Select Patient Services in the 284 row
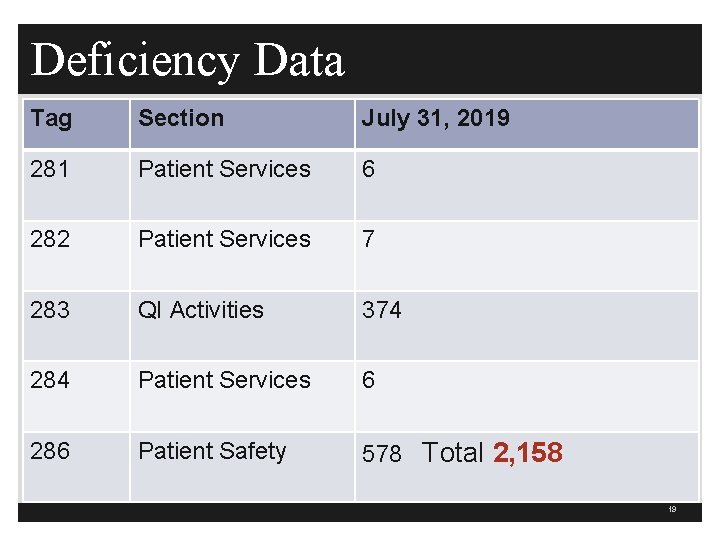The height and width of the screenshot is (540, 720). click(224, 380)
